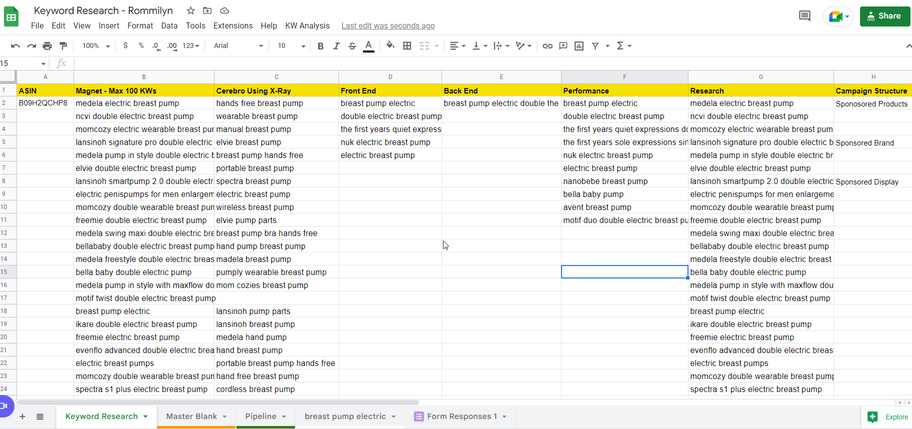Screen dimensions: 912x429
Task: Open the Google Meet call icon
Action: click(838, 16)
